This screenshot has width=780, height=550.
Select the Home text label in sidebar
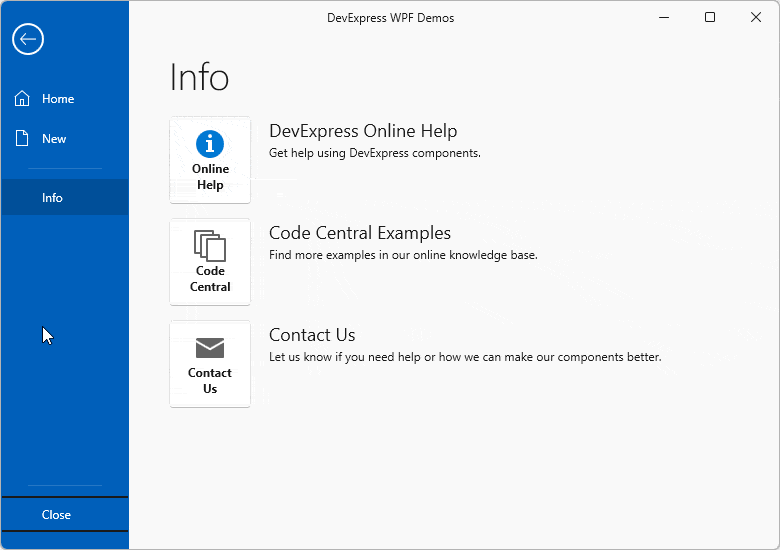coord(58,99)
